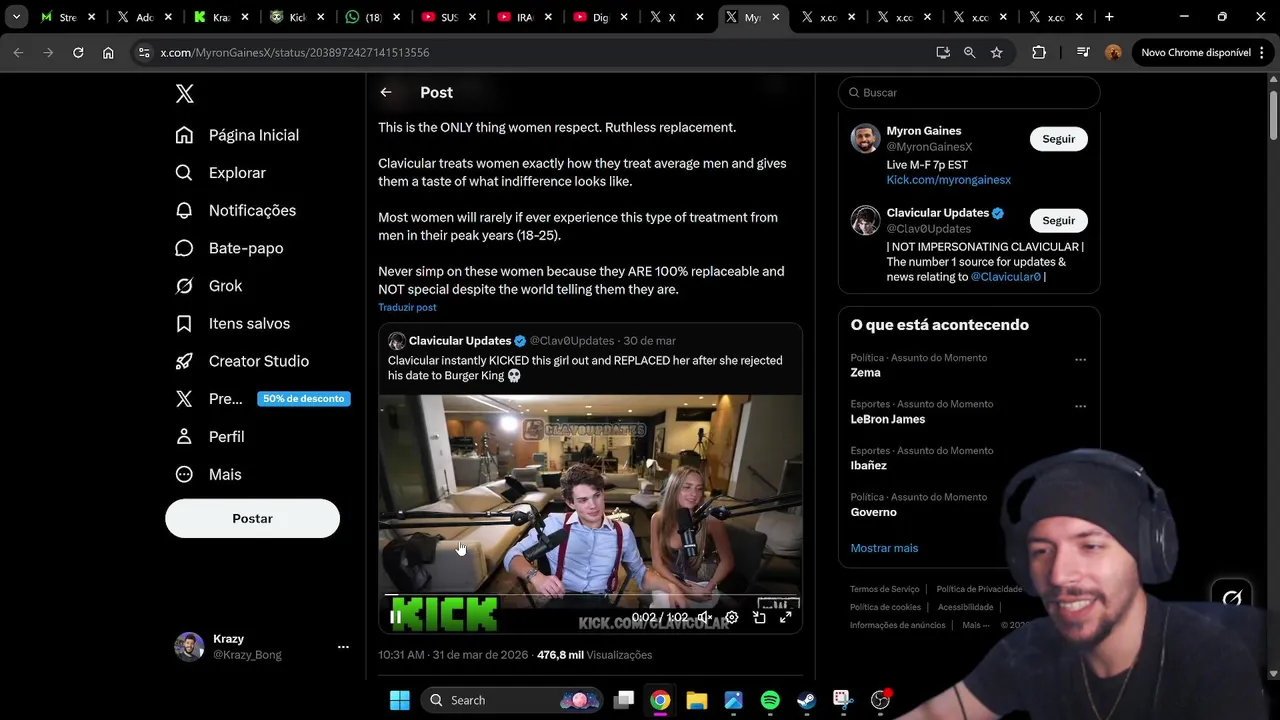
Task: Go back using the post header arrow
Action: click(386, 92)
